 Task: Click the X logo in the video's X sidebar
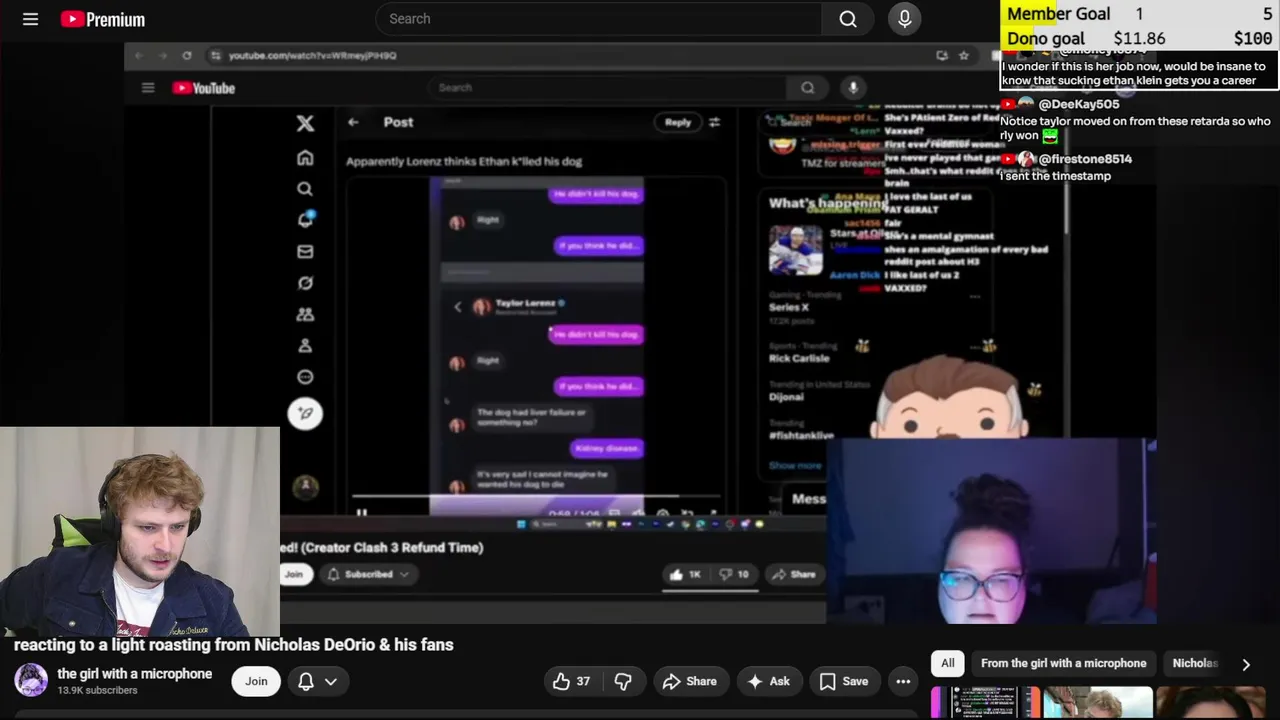tap(305, 123)
